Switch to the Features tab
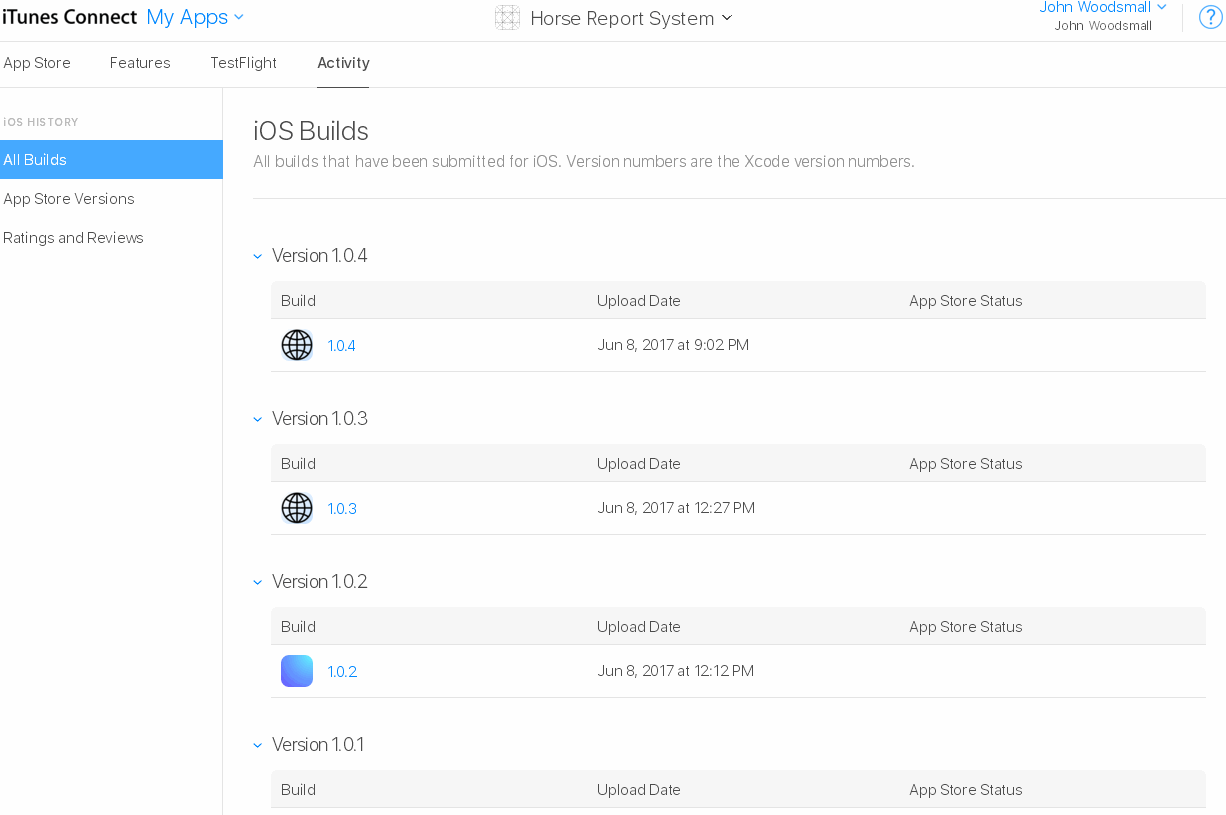 click(x=140, y=63)
